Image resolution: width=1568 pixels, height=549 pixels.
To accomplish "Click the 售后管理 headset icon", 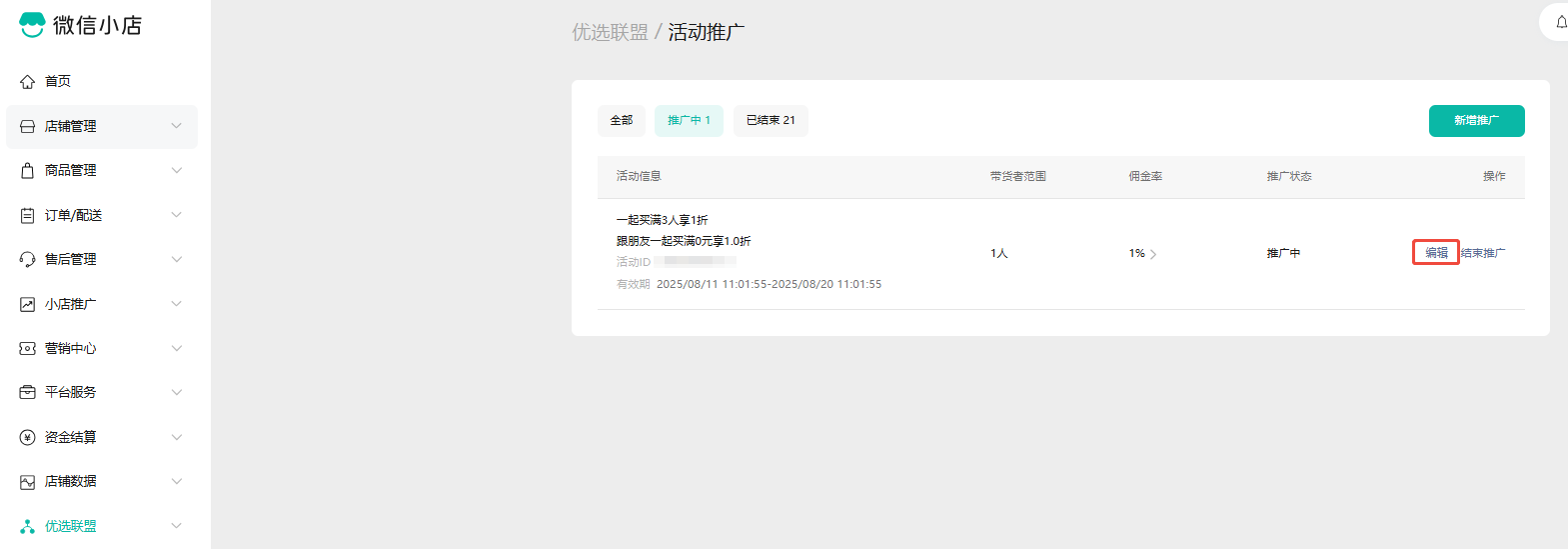I will click(28, 260).
